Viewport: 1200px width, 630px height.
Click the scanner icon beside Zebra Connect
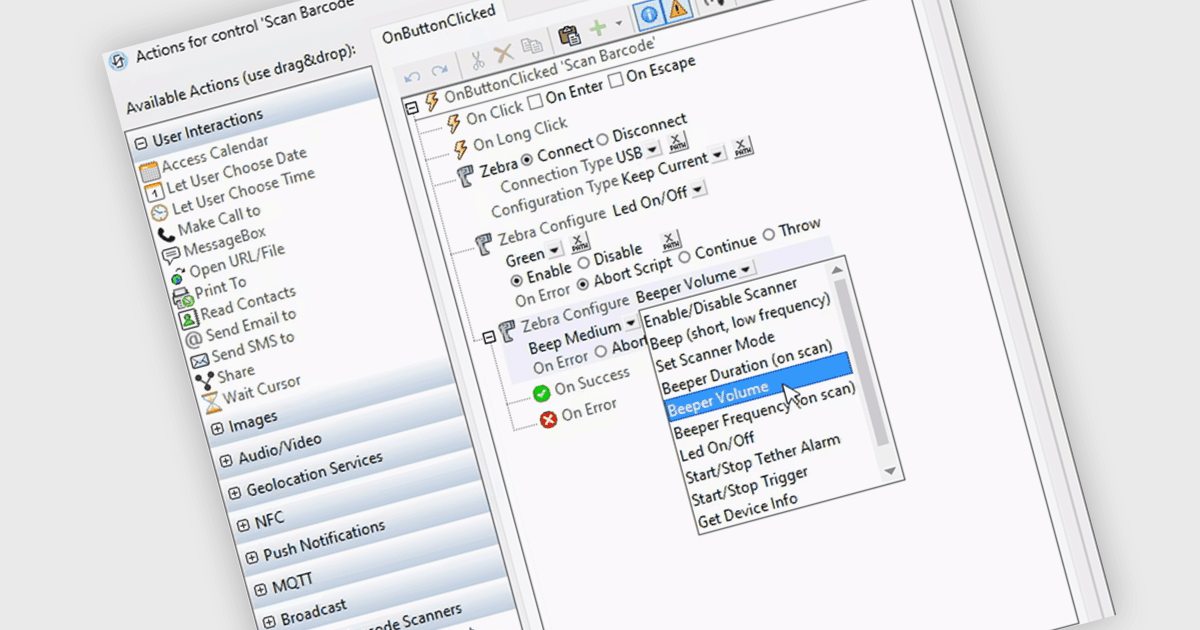(466, 177)
